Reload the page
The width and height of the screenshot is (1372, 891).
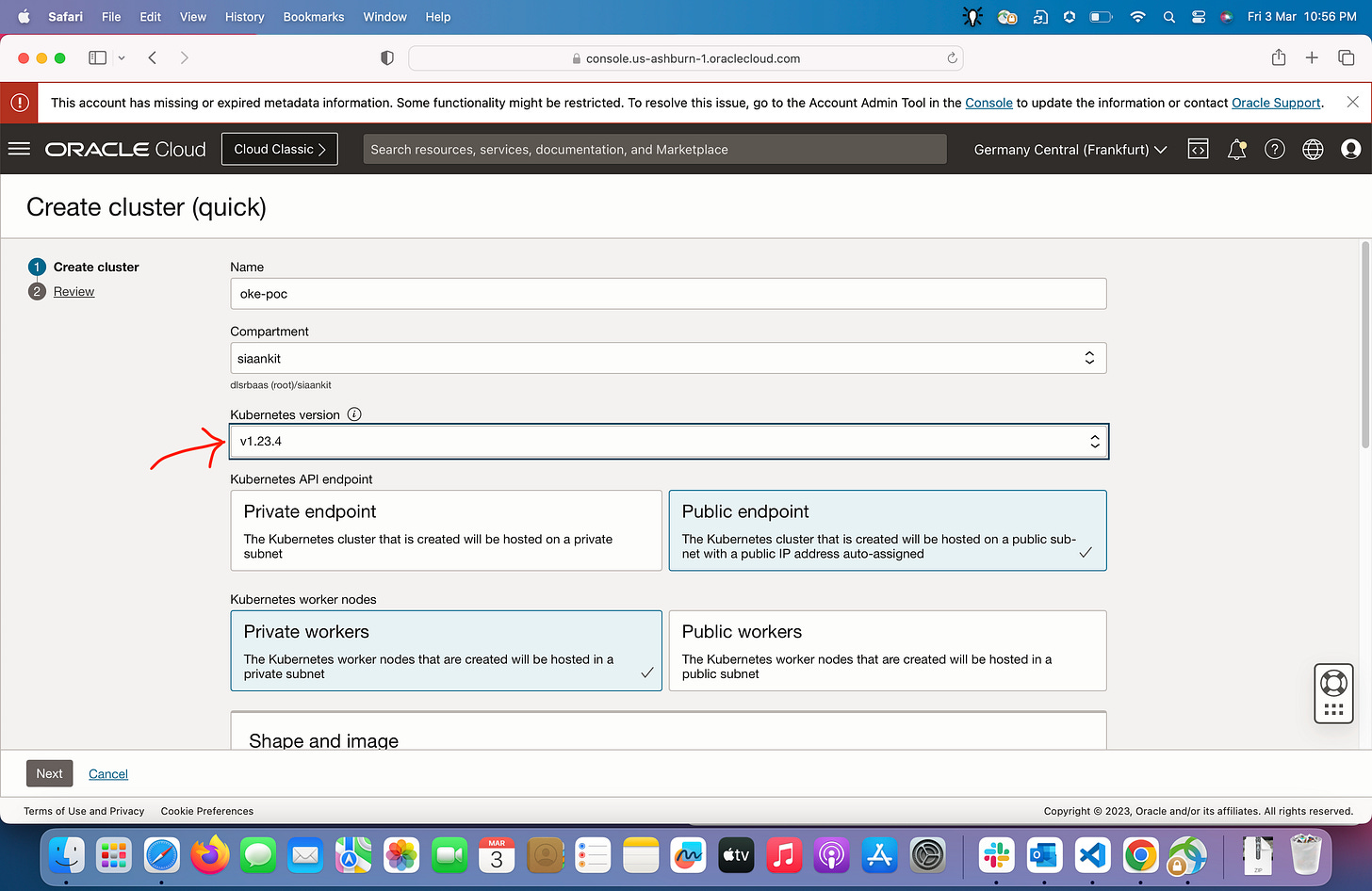[x=952, y=58]
